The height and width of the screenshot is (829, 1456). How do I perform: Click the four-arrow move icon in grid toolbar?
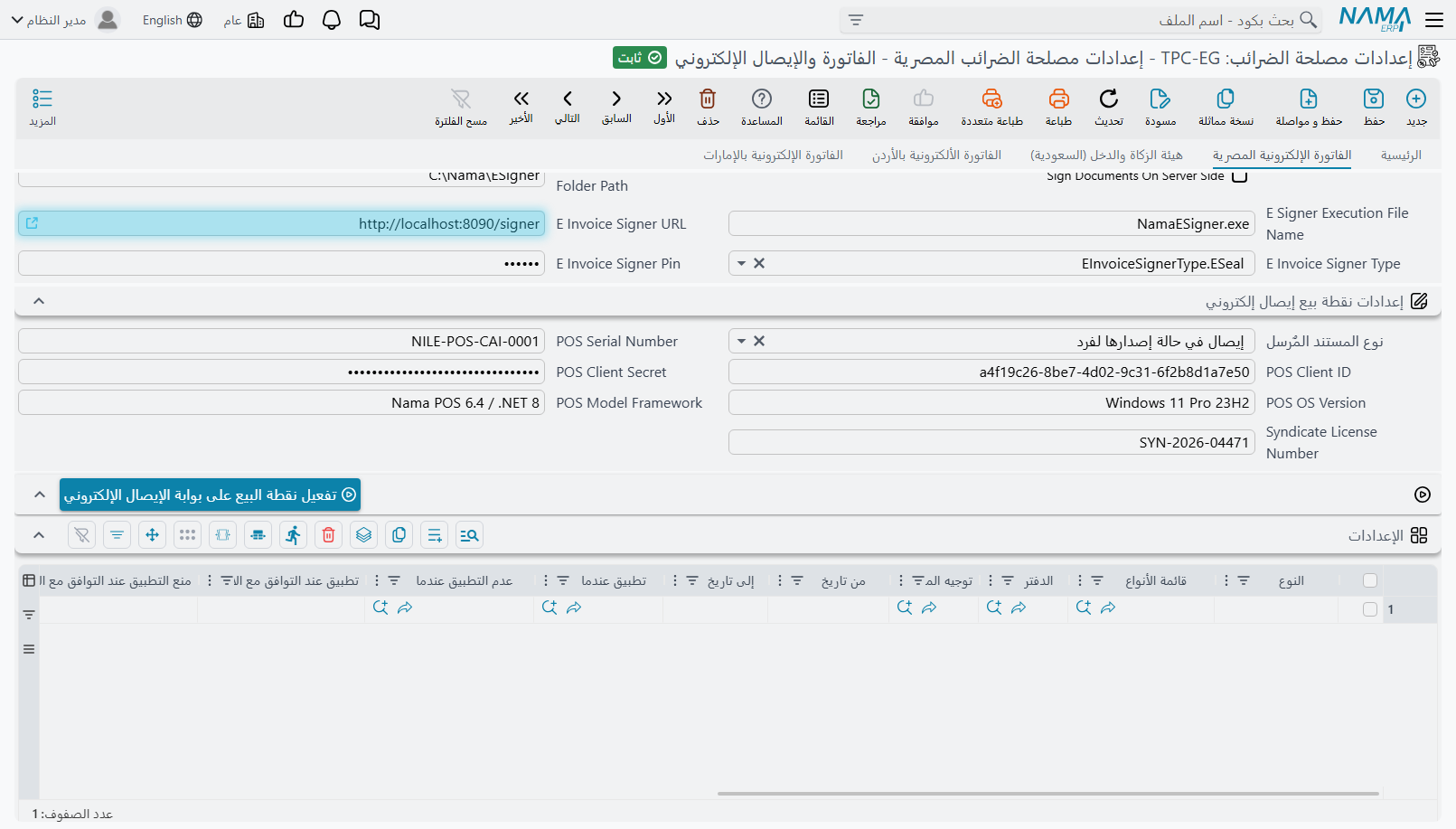153,535
